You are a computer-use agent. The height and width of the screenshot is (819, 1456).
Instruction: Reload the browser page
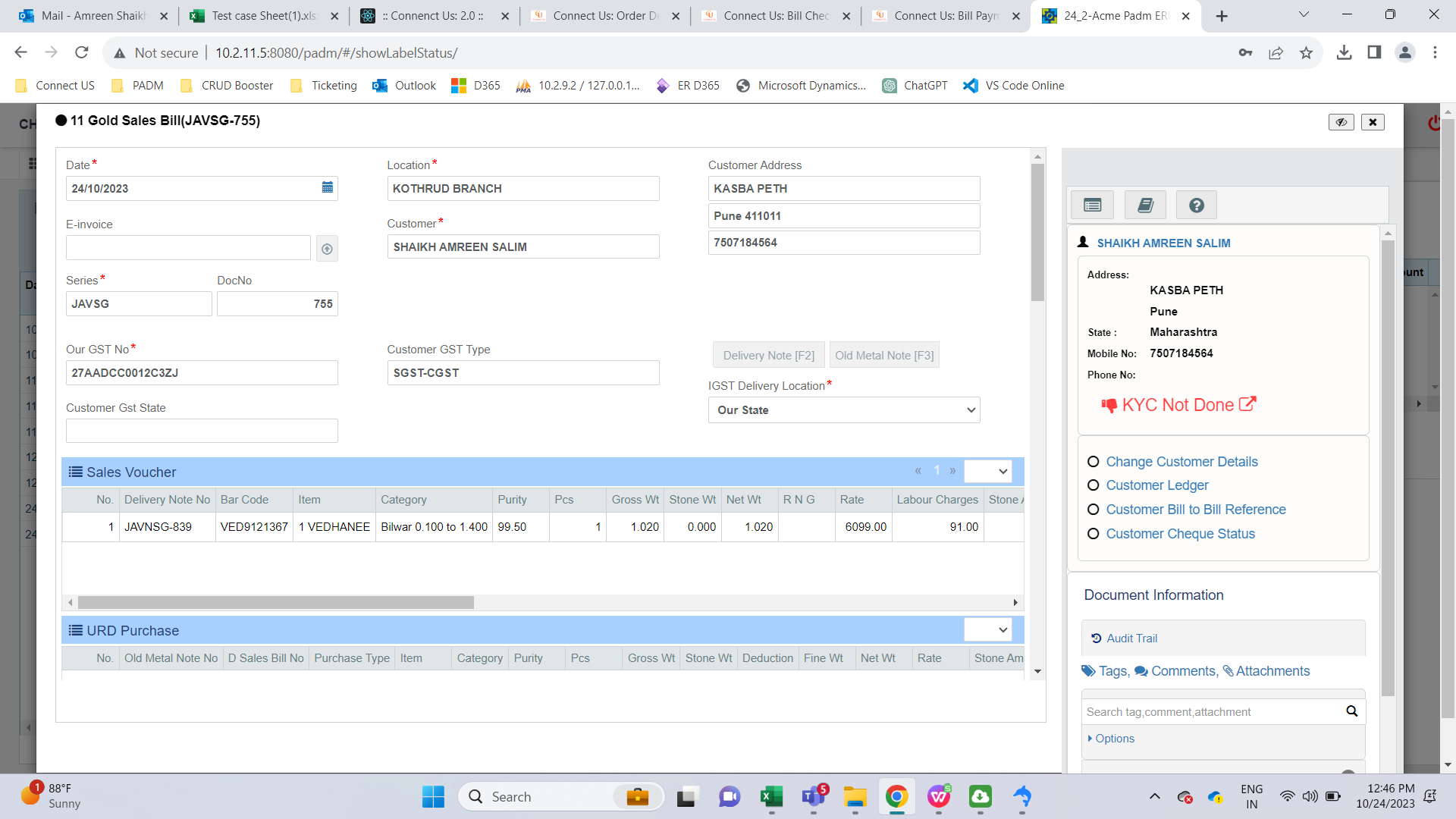click(x=82, y=52)
